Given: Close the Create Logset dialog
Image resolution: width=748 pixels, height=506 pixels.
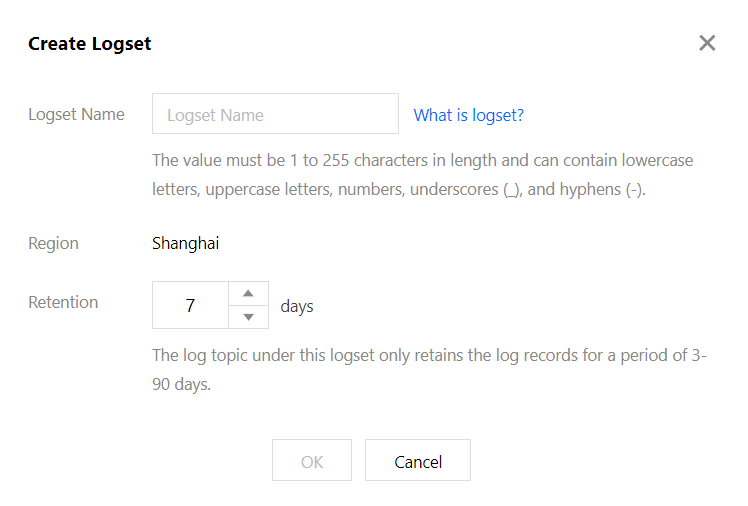Looking at the screenshot, I should [x=707, y=43].
